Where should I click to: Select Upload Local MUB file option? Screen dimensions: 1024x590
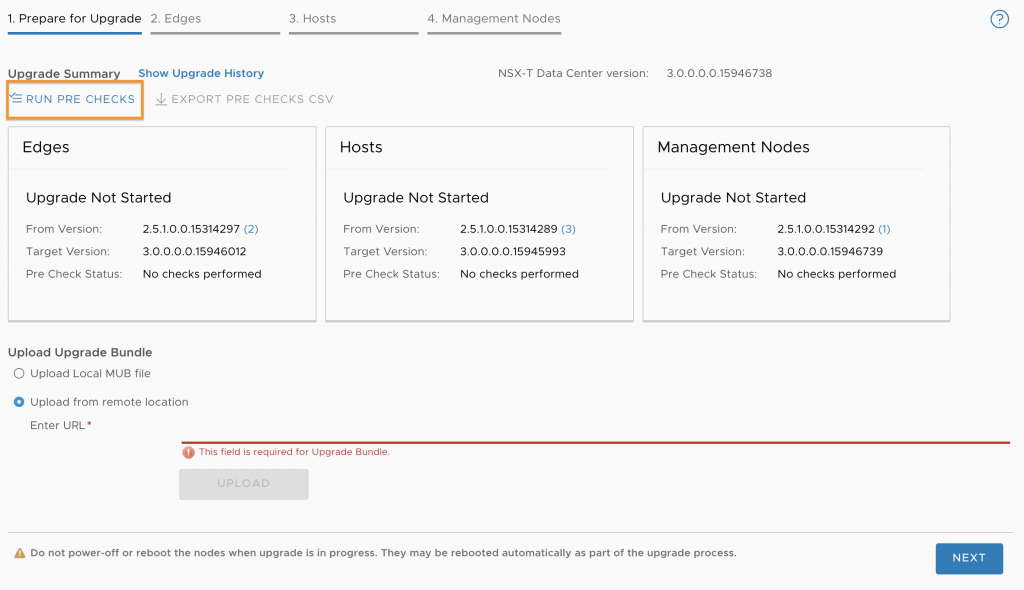(x=19, y=374)
